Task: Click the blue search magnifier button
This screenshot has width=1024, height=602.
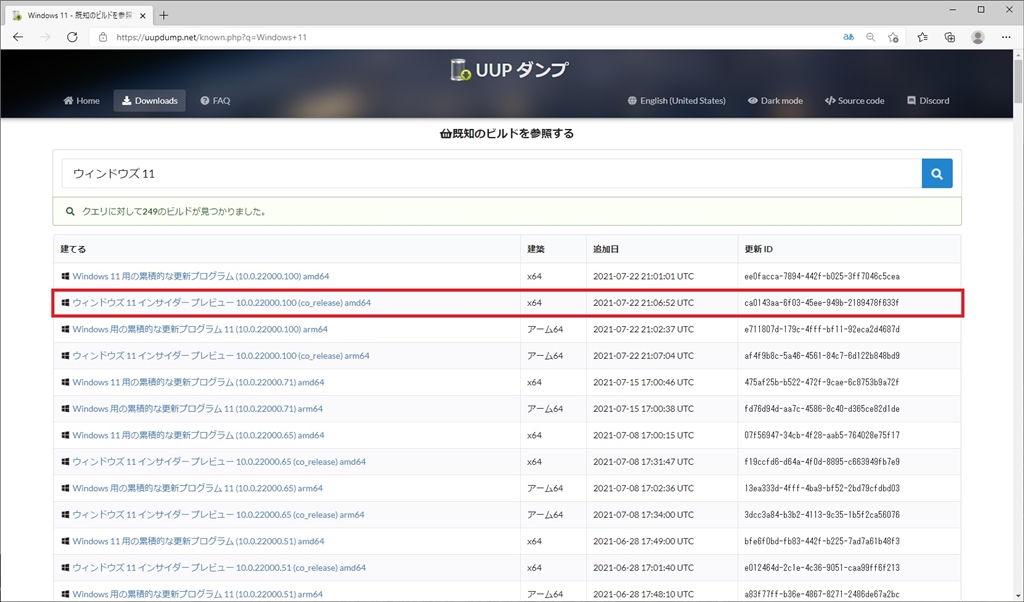Action: click(936, 174)
